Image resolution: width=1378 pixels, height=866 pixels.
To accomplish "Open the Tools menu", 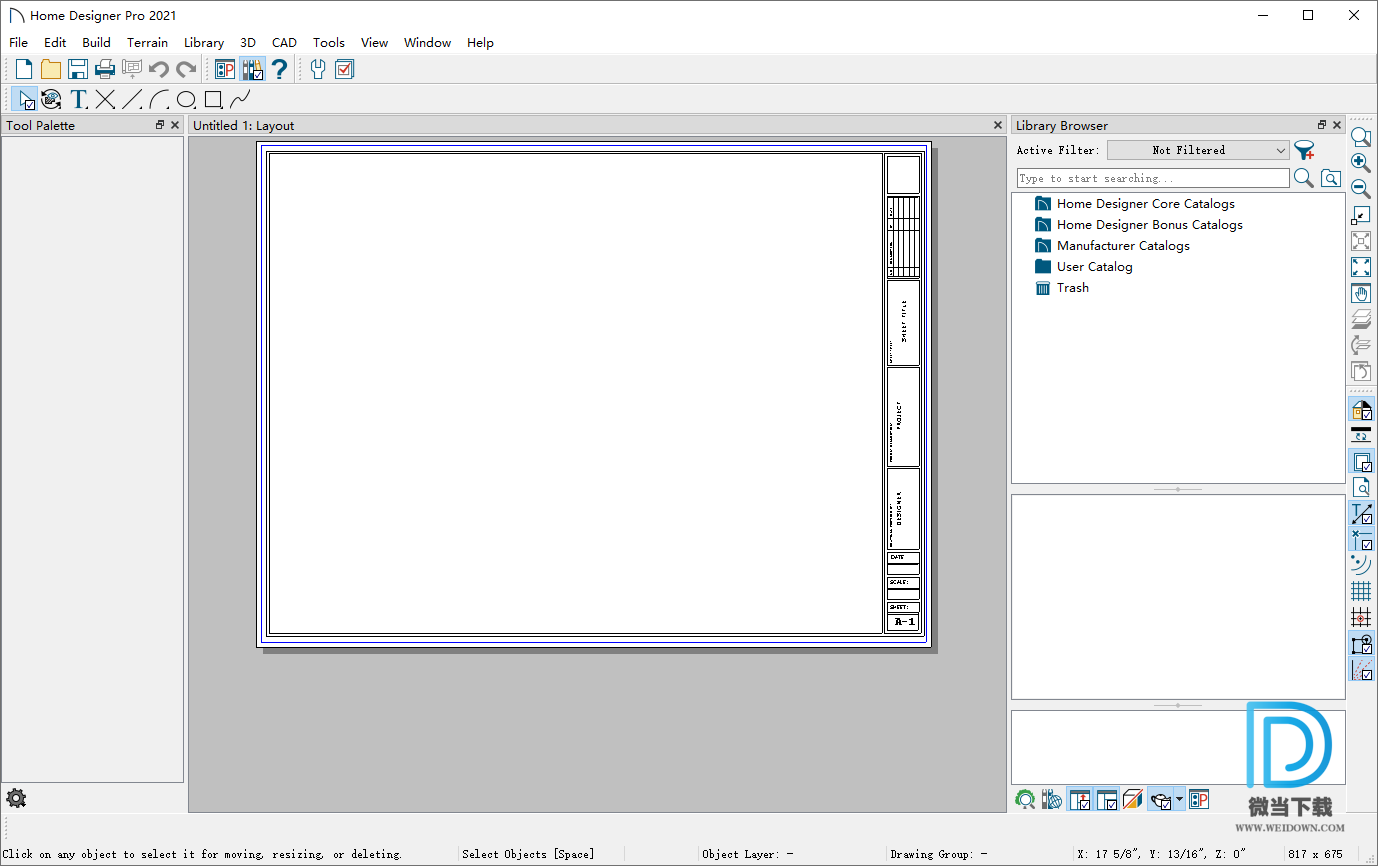I will point(328,42).
